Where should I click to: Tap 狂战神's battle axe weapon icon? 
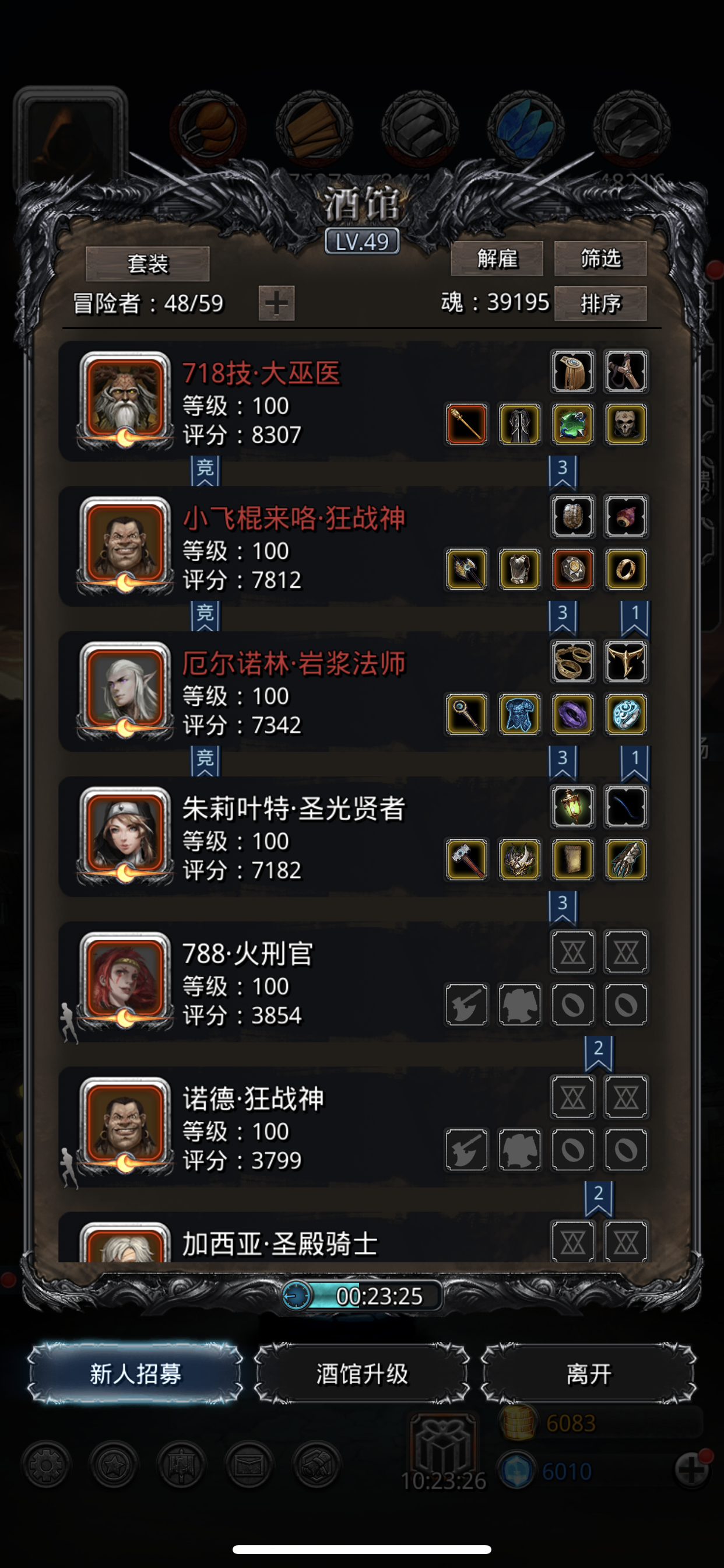coord(466,570)
